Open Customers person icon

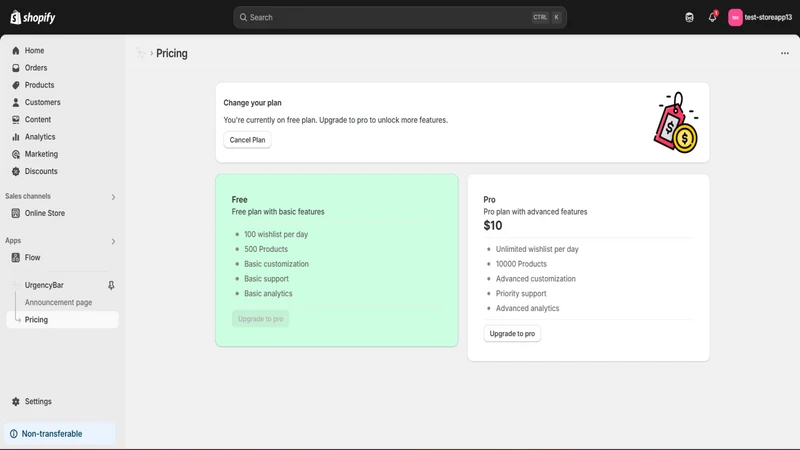pos(16,103)
